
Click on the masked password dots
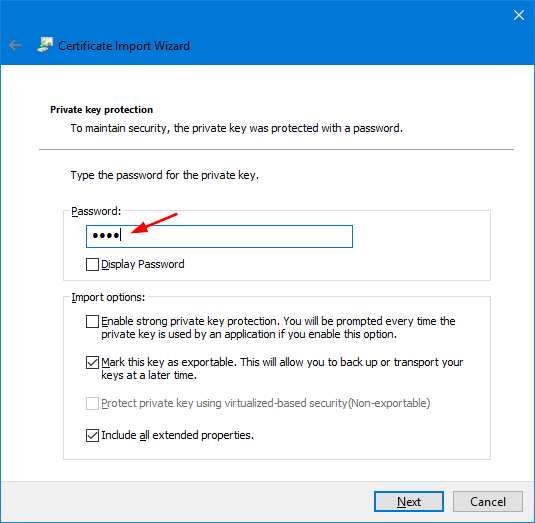(106, 235)
